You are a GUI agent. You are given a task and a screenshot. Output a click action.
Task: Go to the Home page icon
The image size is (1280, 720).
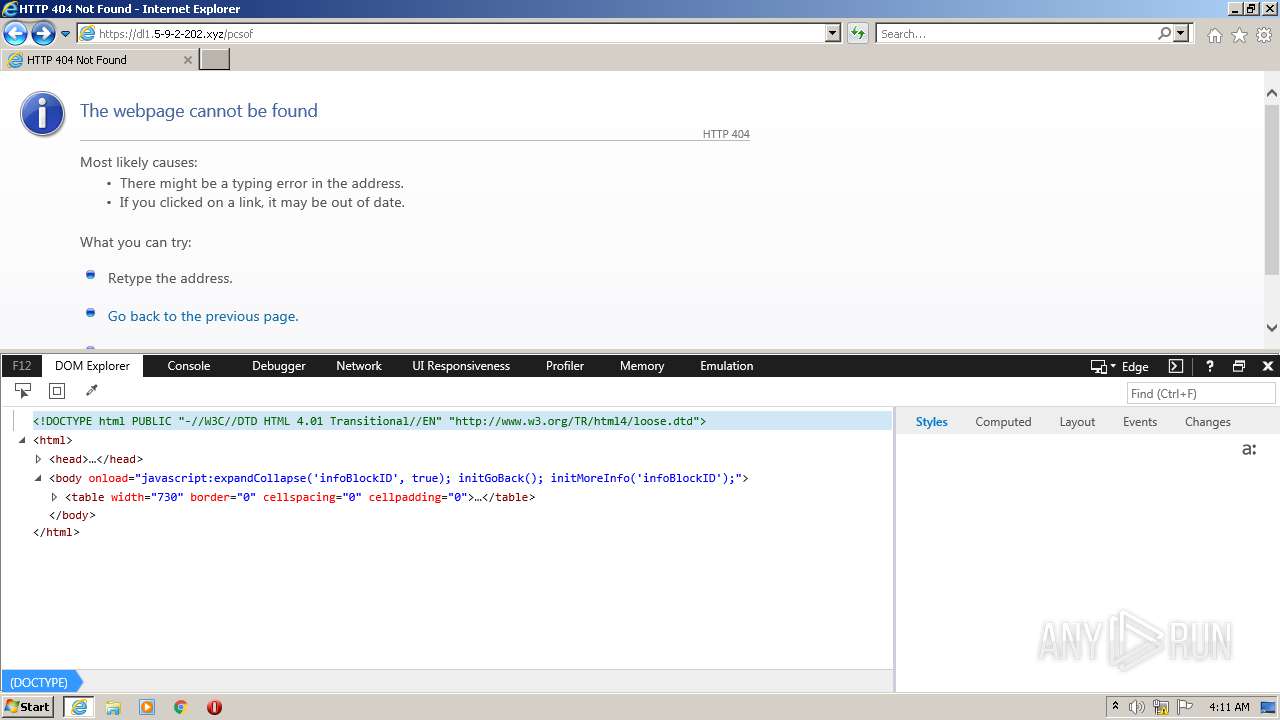click(1214, 35)
